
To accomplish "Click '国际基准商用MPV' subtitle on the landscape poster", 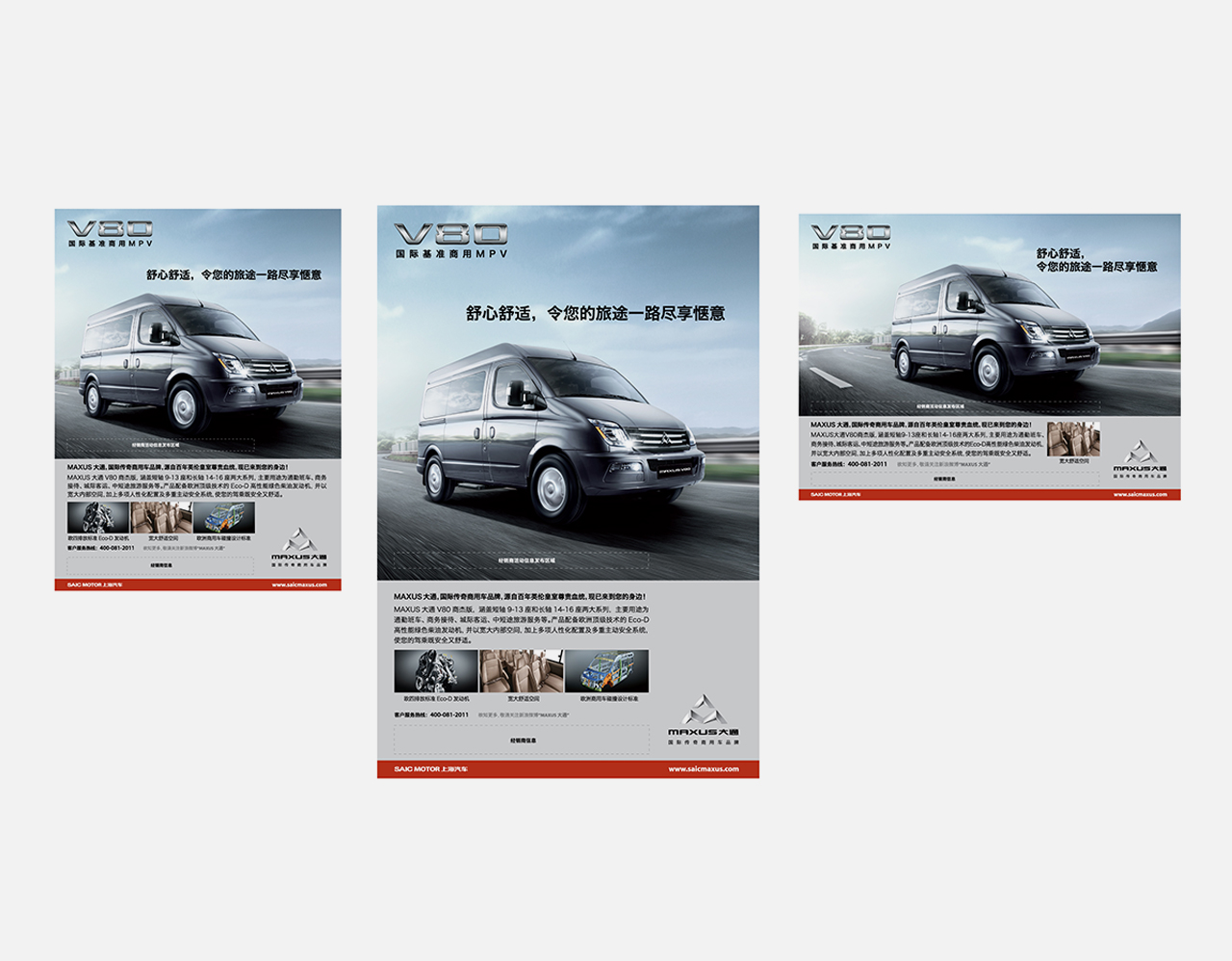I will 851,247.
